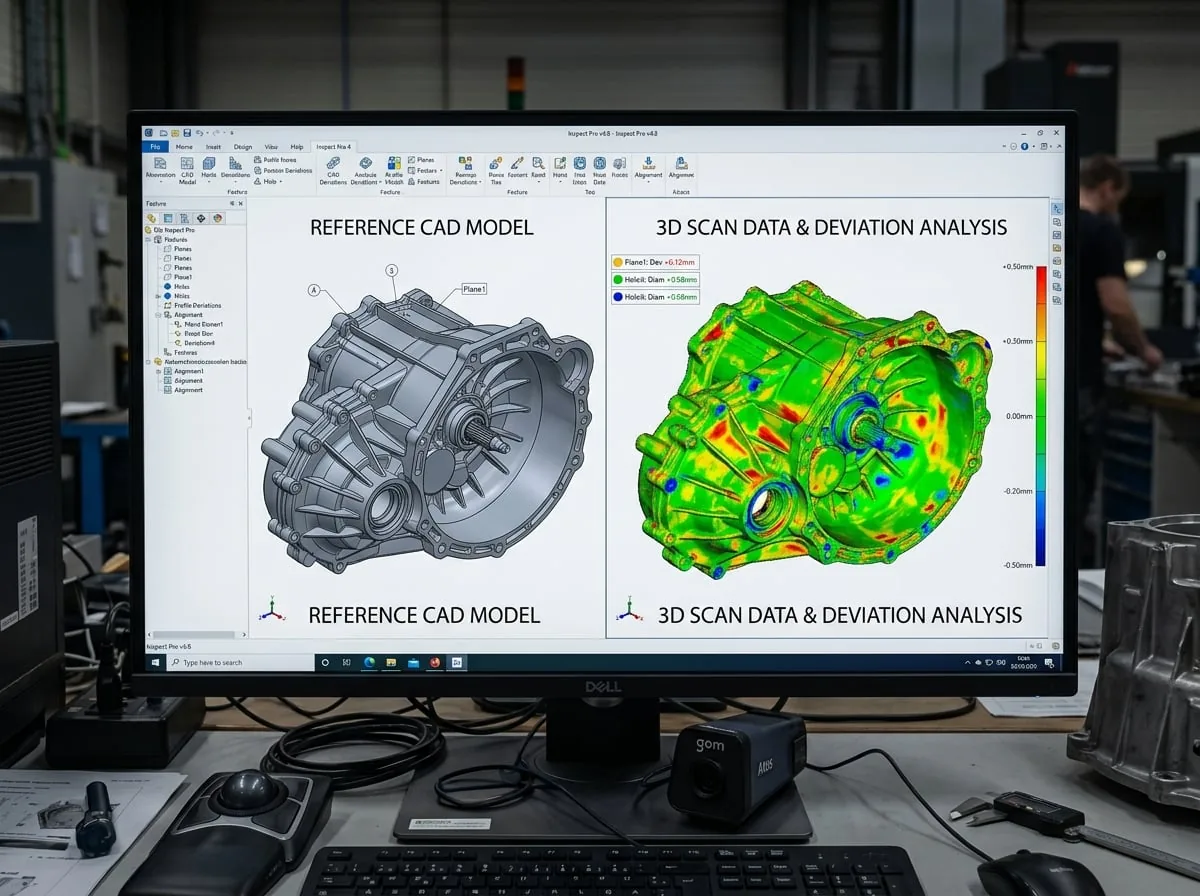Click the first gold tab icon in Feature panel
This screenshot has height=896, width=1200.
click(x=151, y=218)
